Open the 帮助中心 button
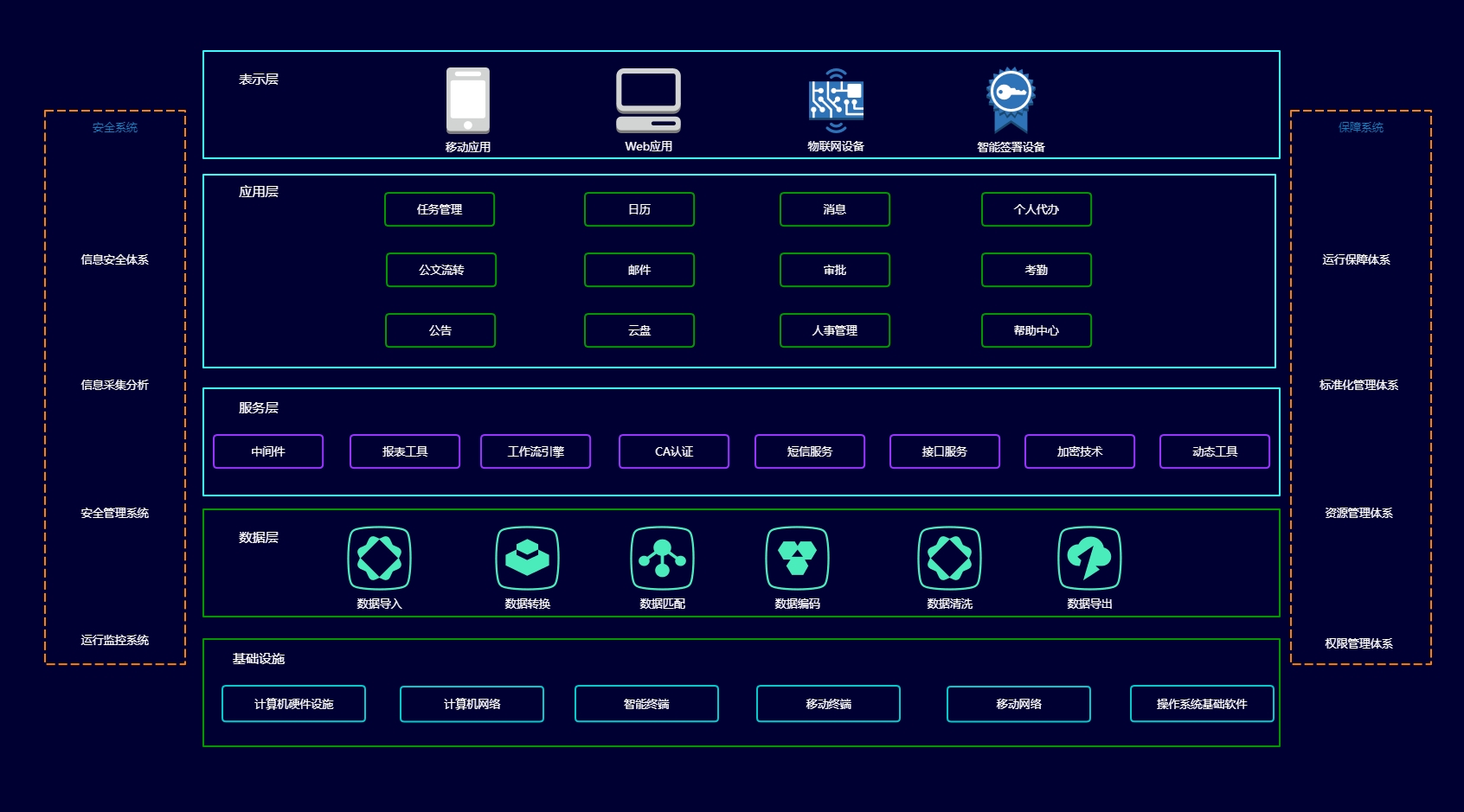This screenshot has width=1464, height=812. (1037, 330)
